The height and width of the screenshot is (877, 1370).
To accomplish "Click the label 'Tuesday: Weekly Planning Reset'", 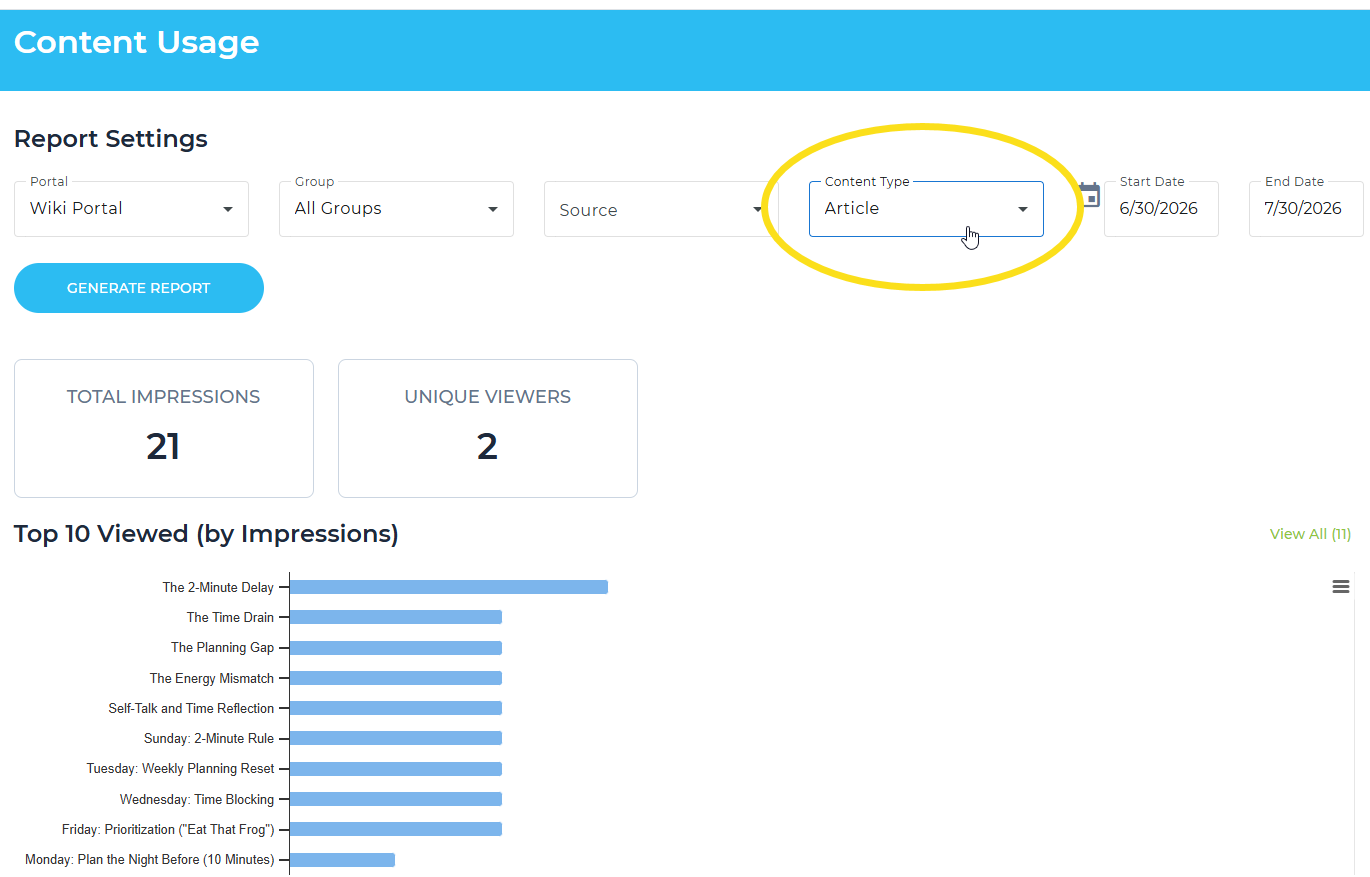I will (x=180, y=769).
